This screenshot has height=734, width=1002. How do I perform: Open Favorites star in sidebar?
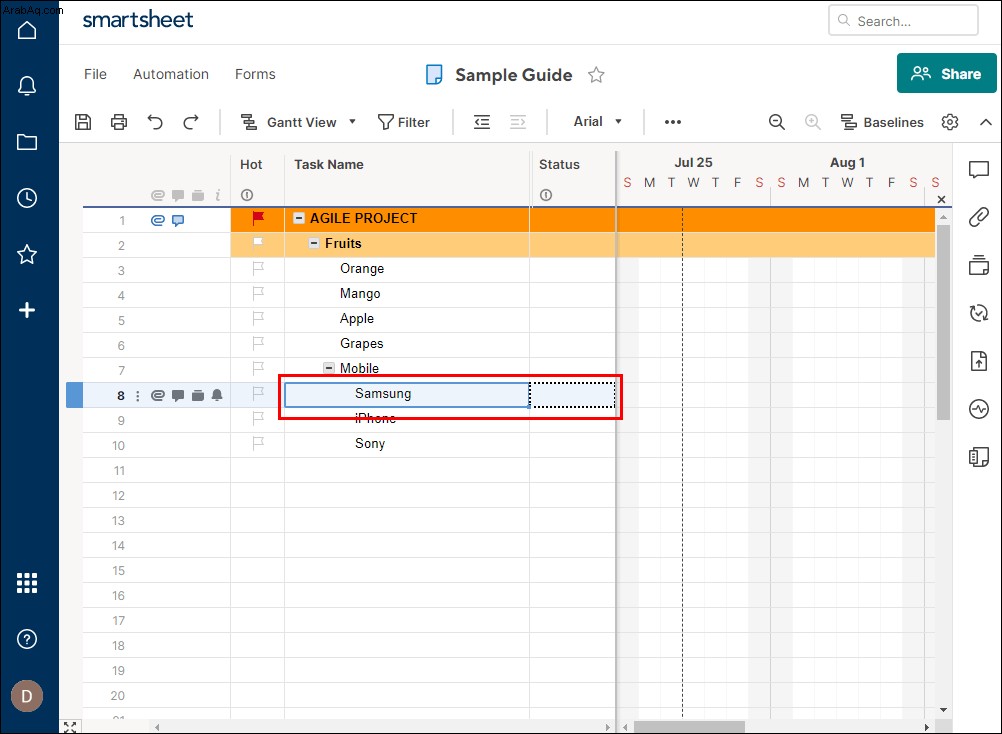(27, 254)
